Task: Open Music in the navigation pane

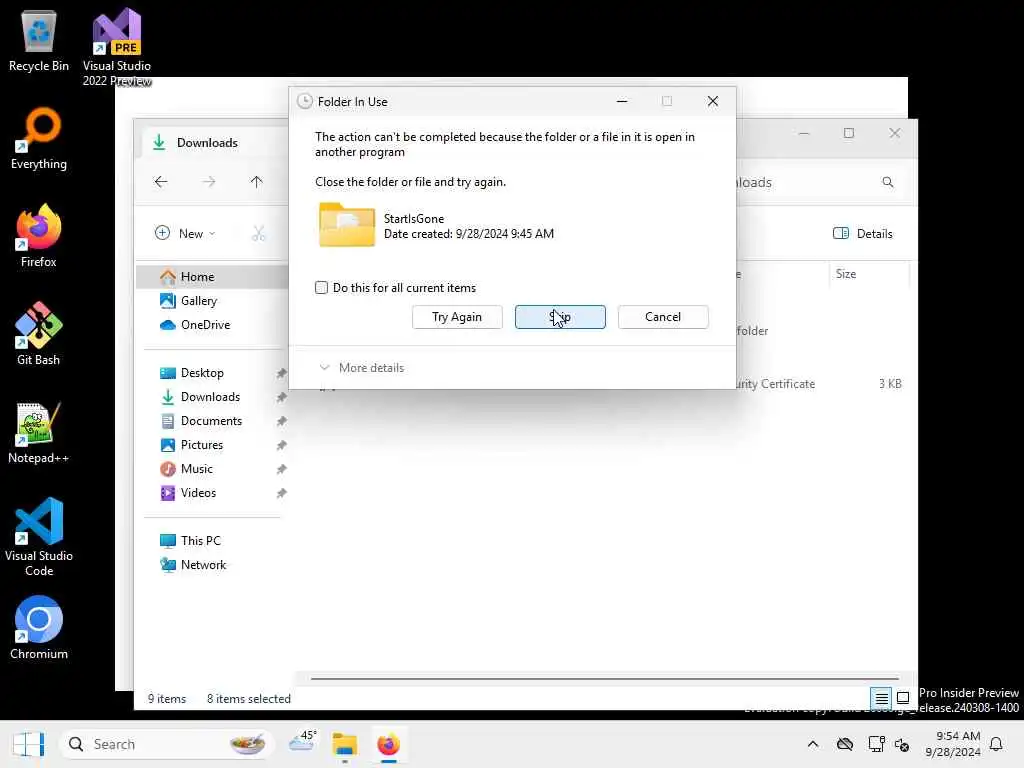Action: (x=197, y=469)
